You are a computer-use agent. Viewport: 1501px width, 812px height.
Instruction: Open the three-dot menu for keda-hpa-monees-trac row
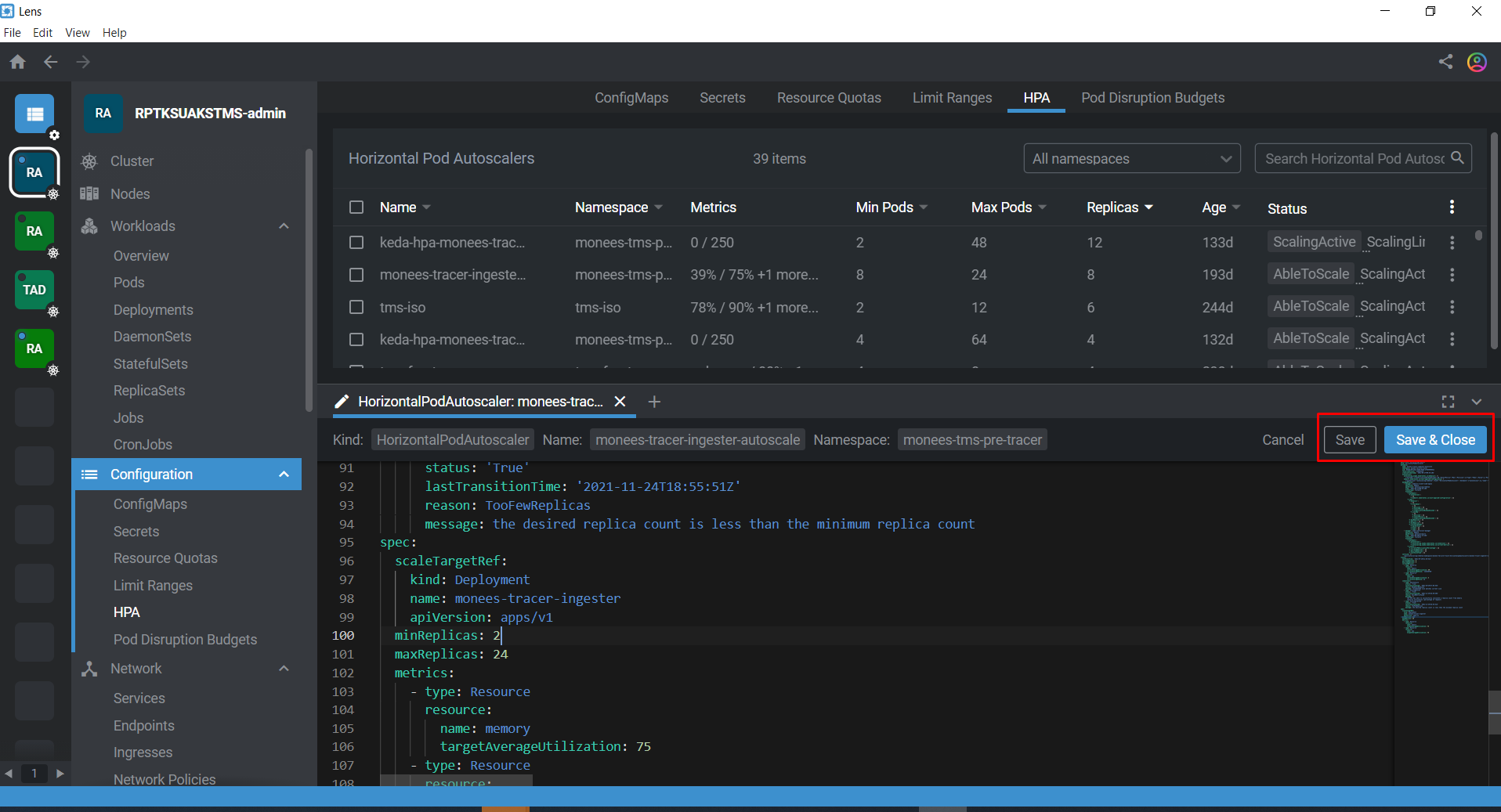point(1452,243)
